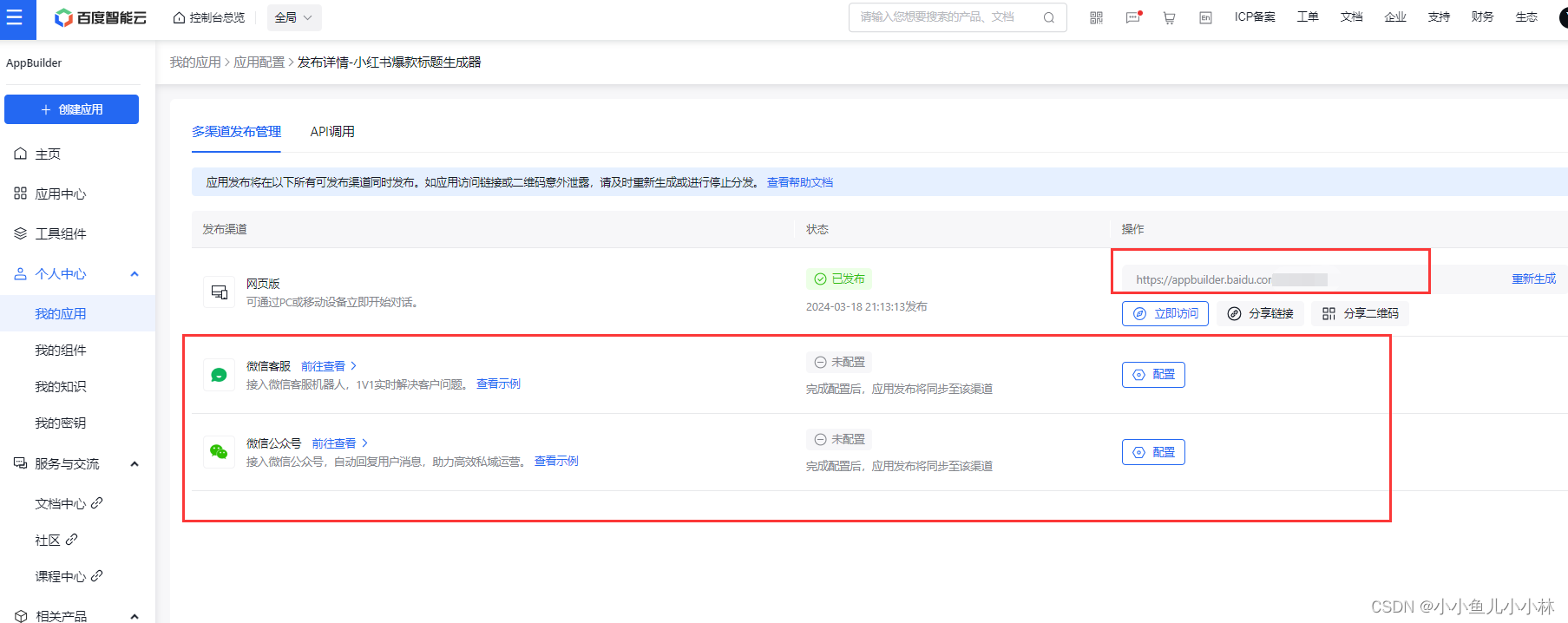1568x623 pixels.
Task: Select 我的应用 in the sidebar
Action: pos(61,313)
